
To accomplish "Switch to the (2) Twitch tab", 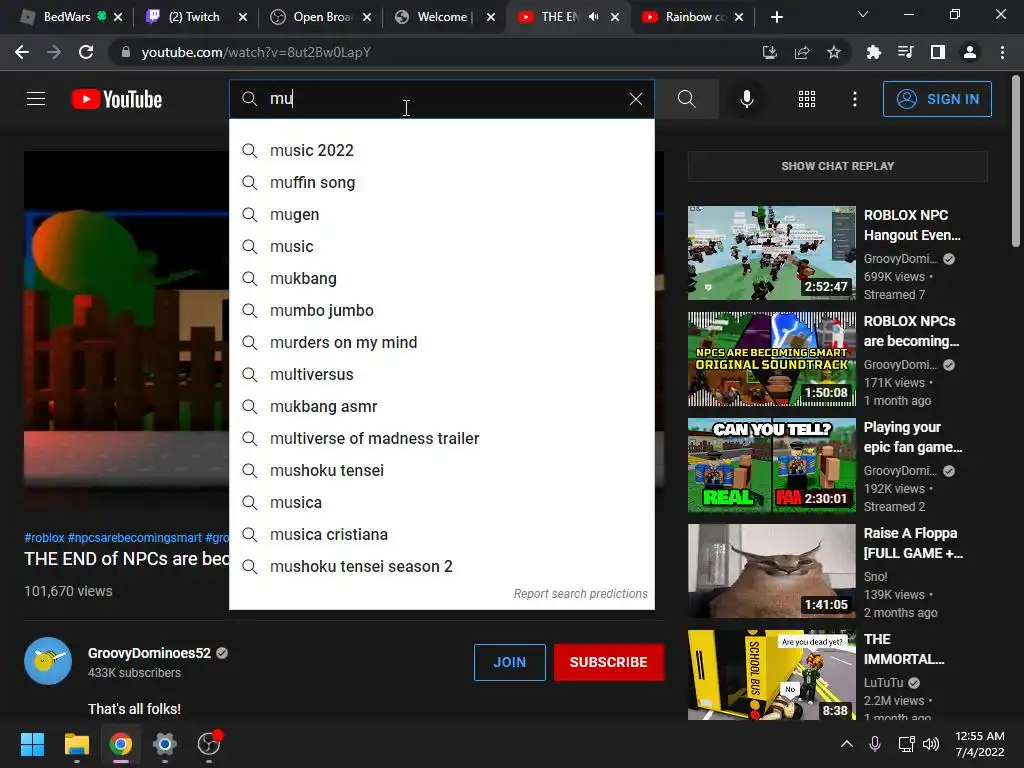I will tap(194, 17).
